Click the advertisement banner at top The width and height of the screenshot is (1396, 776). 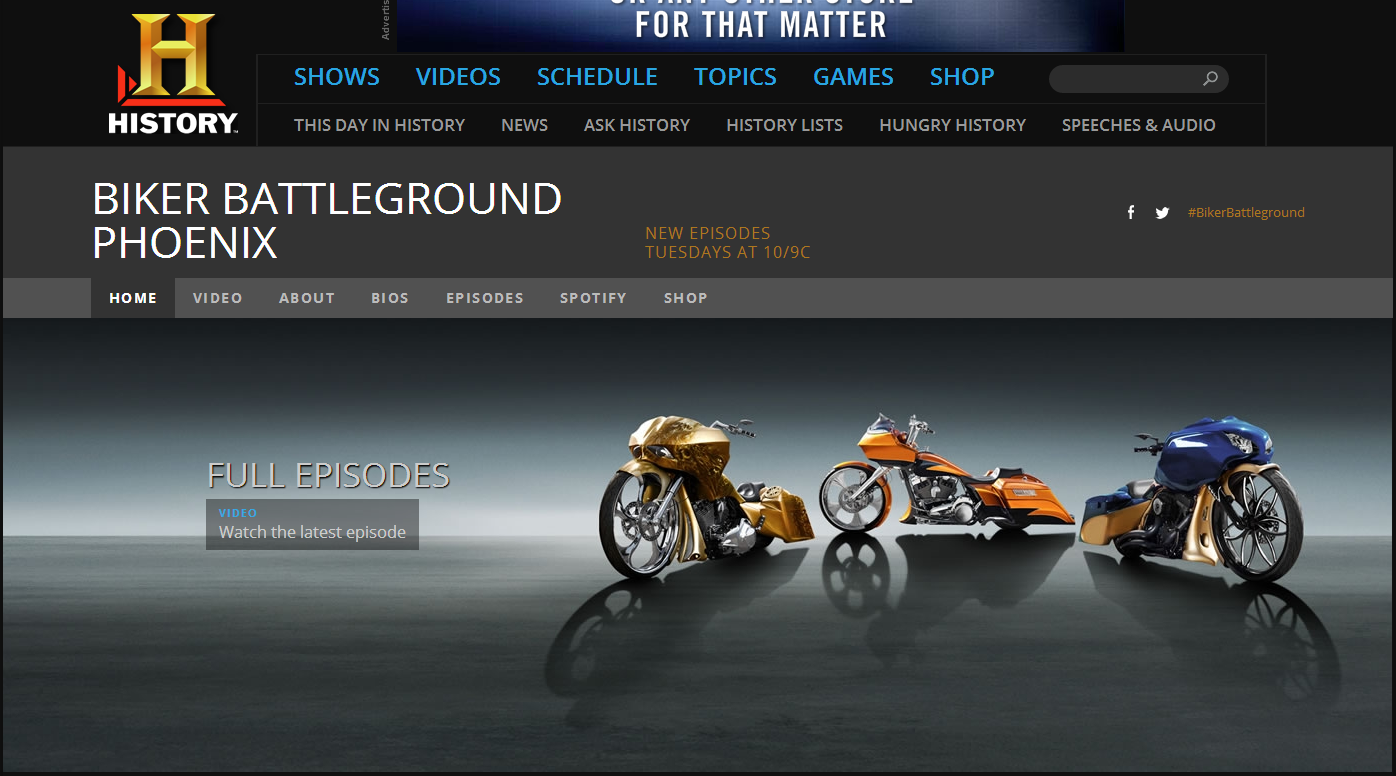pos(760,26)
